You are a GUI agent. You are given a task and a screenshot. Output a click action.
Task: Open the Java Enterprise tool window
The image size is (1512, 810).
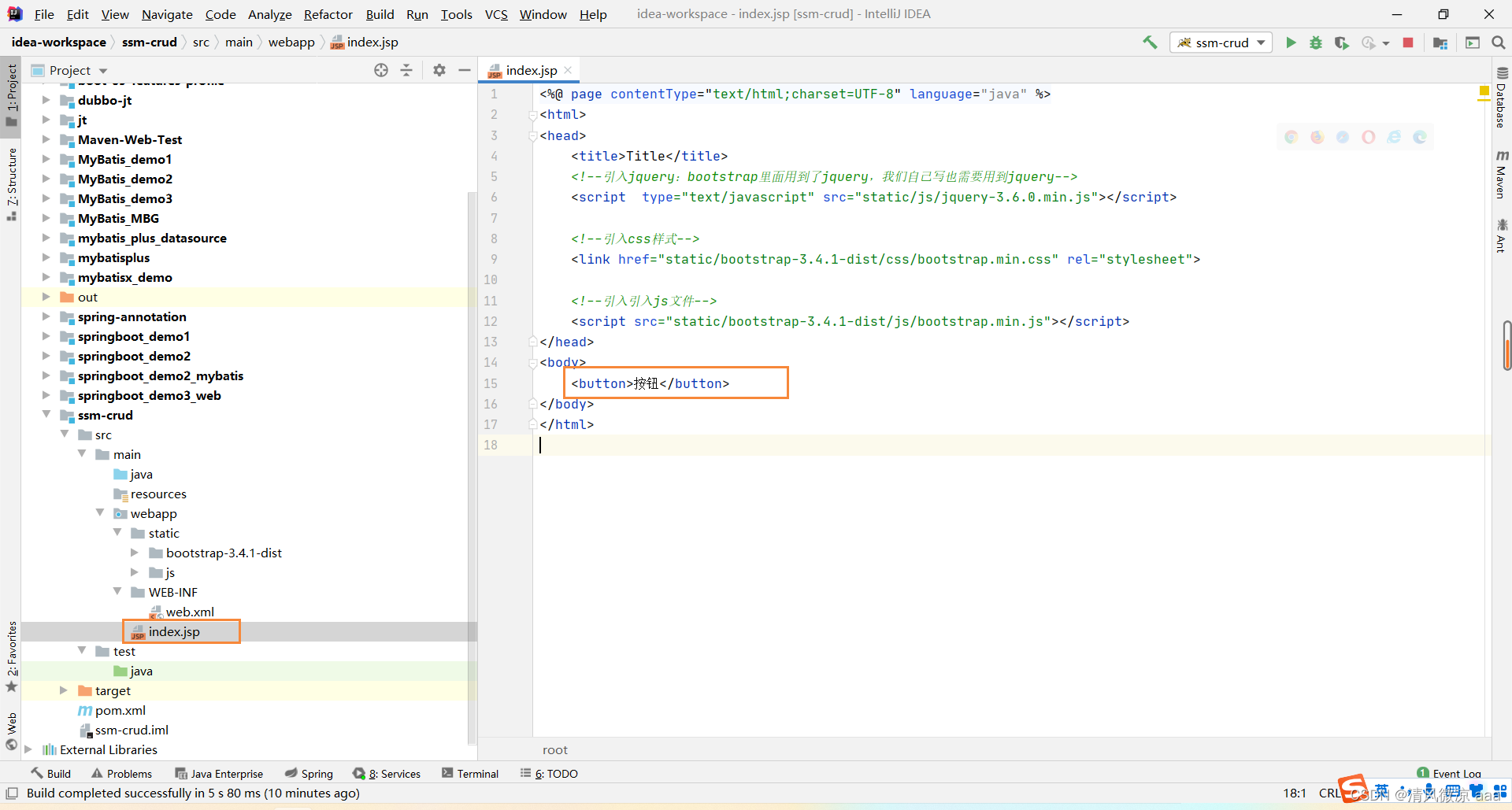point(219,774)
